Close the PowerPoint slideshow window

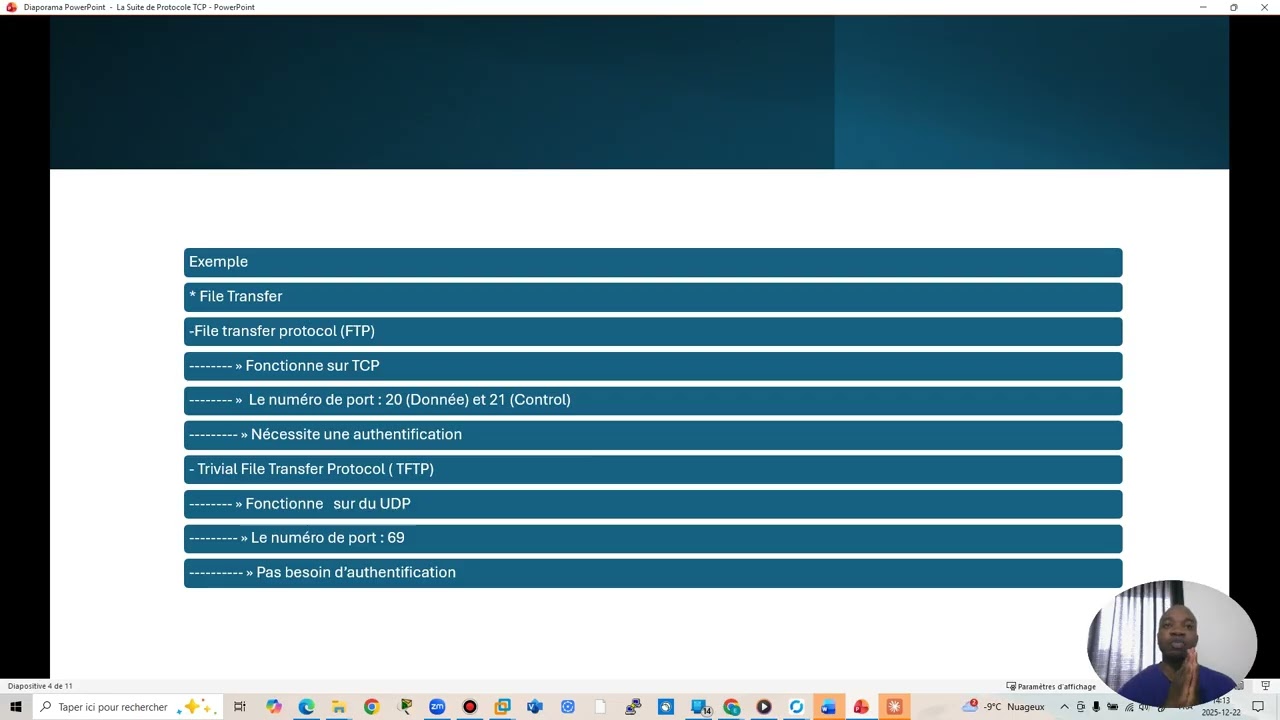[x=1265, y=7]
